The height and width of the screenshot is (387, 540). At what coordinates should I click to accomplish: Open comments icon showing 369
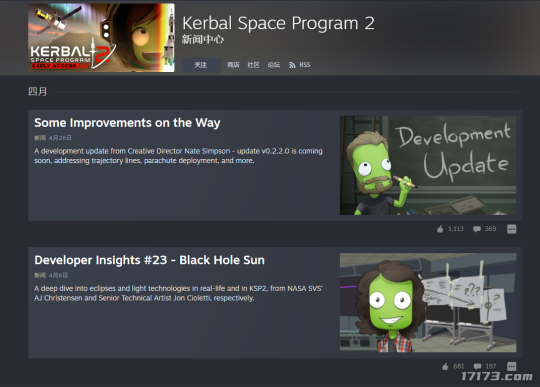(477, 229)
